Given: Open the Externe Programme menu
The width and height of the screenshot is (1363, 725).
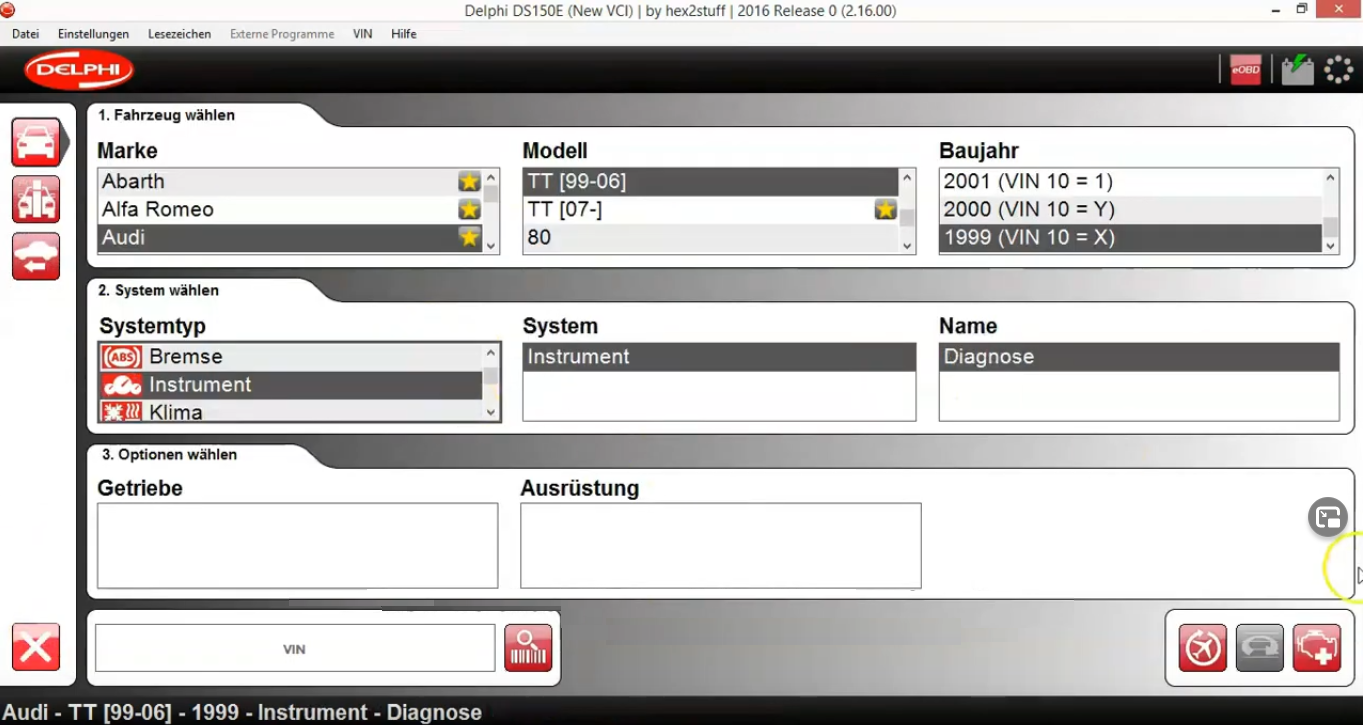Looking at the screenshot, I should click(x=282, y=34).
